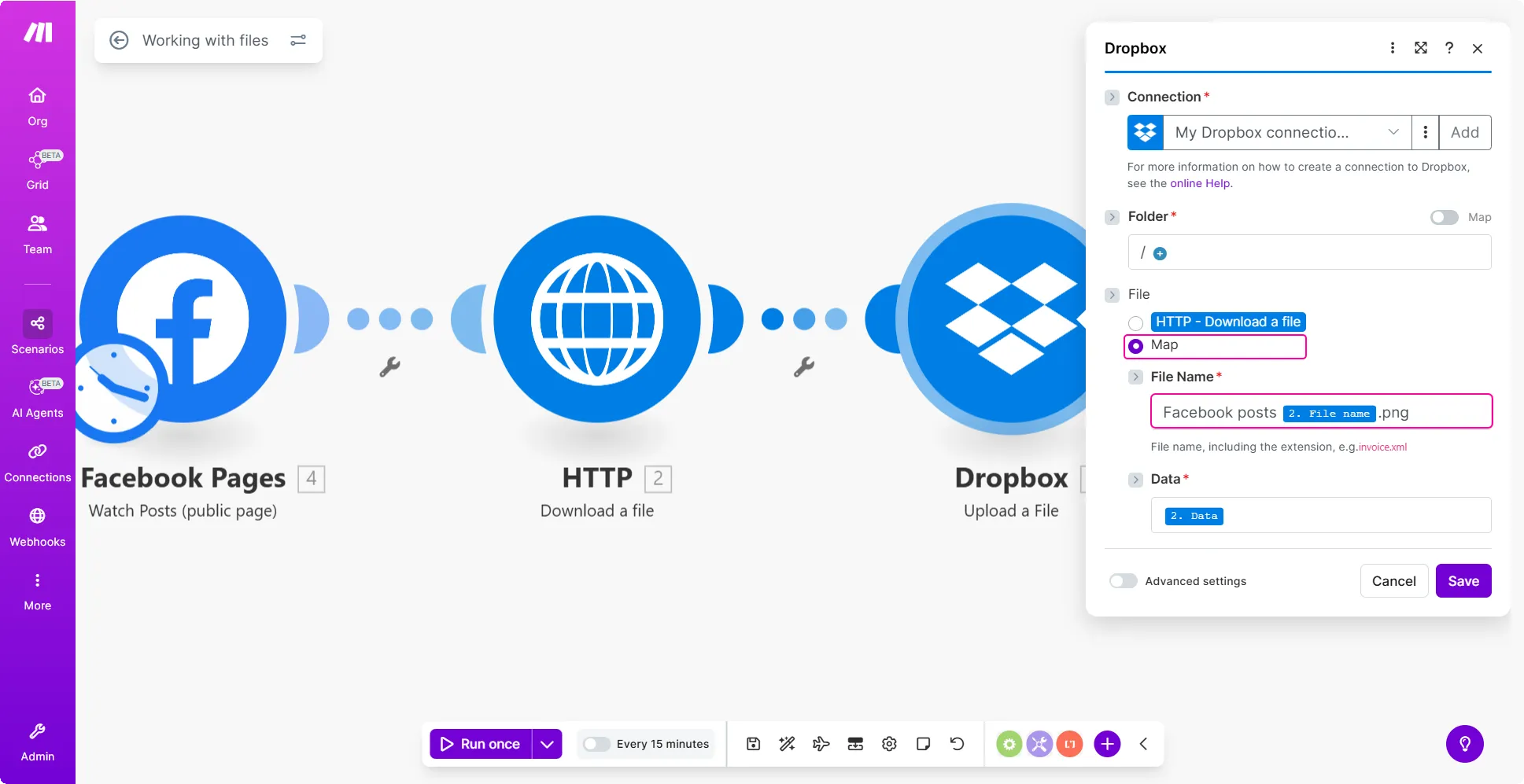1524x784 pixels.
Task: Expand the File Name section arrow
Action: click(1135, 377)
